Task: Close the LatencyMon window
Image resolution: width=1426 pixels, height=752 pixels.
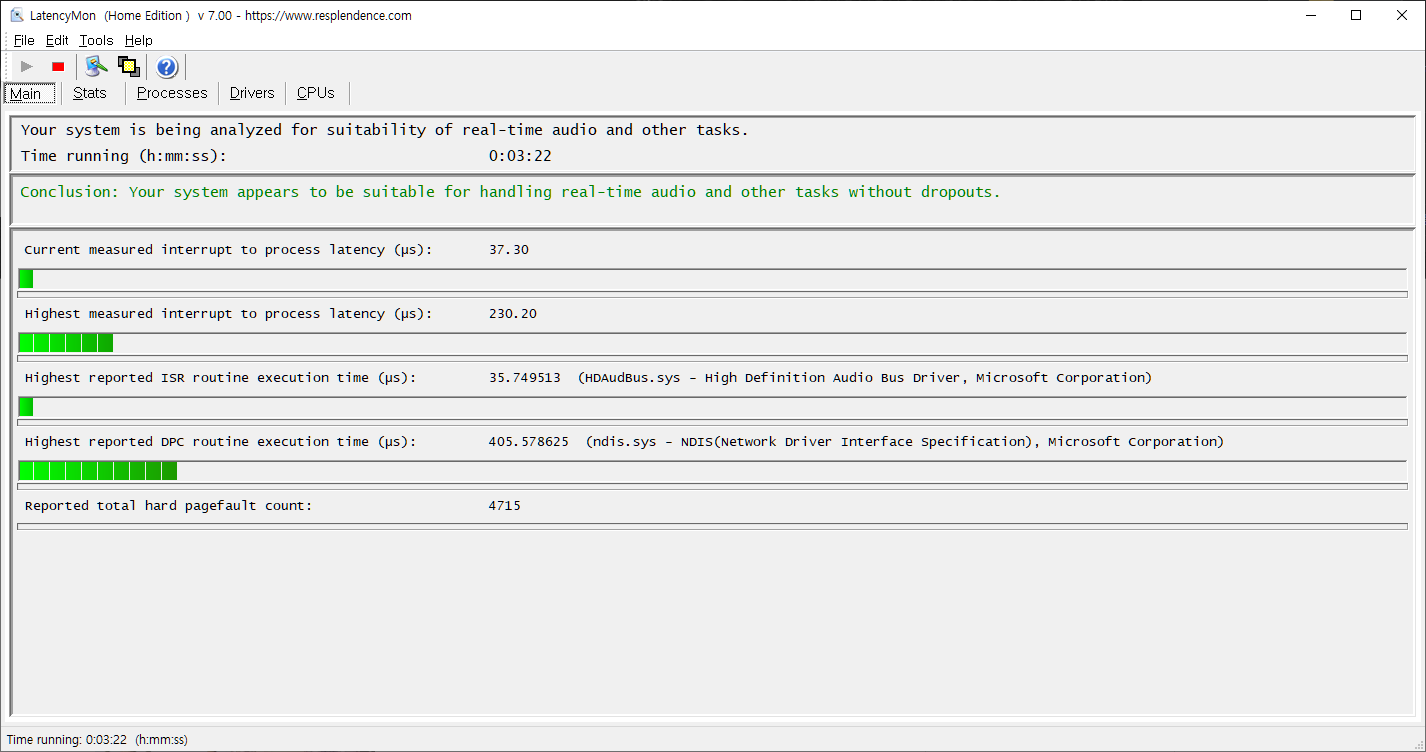Action: point(1402,15)
